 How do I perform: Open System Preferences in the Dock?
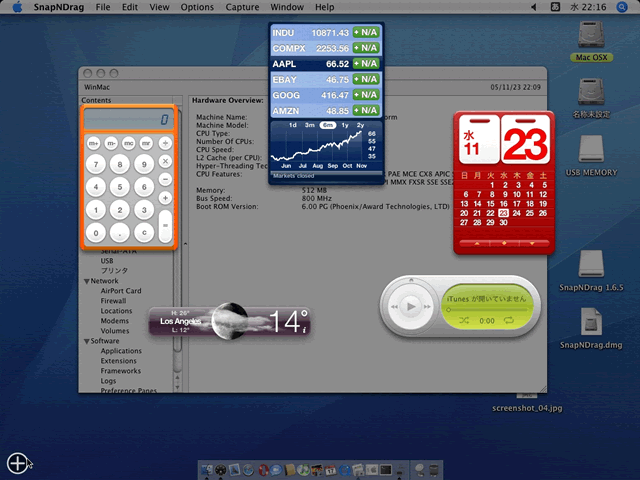[372, 470]
